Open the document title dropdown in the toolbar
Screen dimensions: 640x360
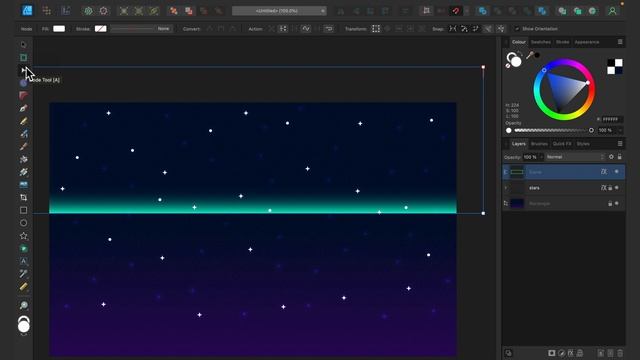pos(279,11)
